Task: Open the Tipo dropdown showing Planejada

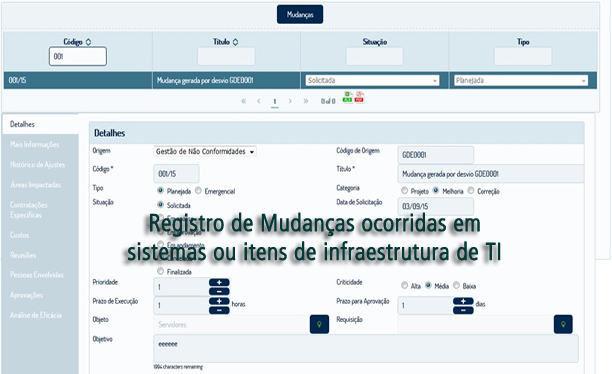Action: coord(521,80)
